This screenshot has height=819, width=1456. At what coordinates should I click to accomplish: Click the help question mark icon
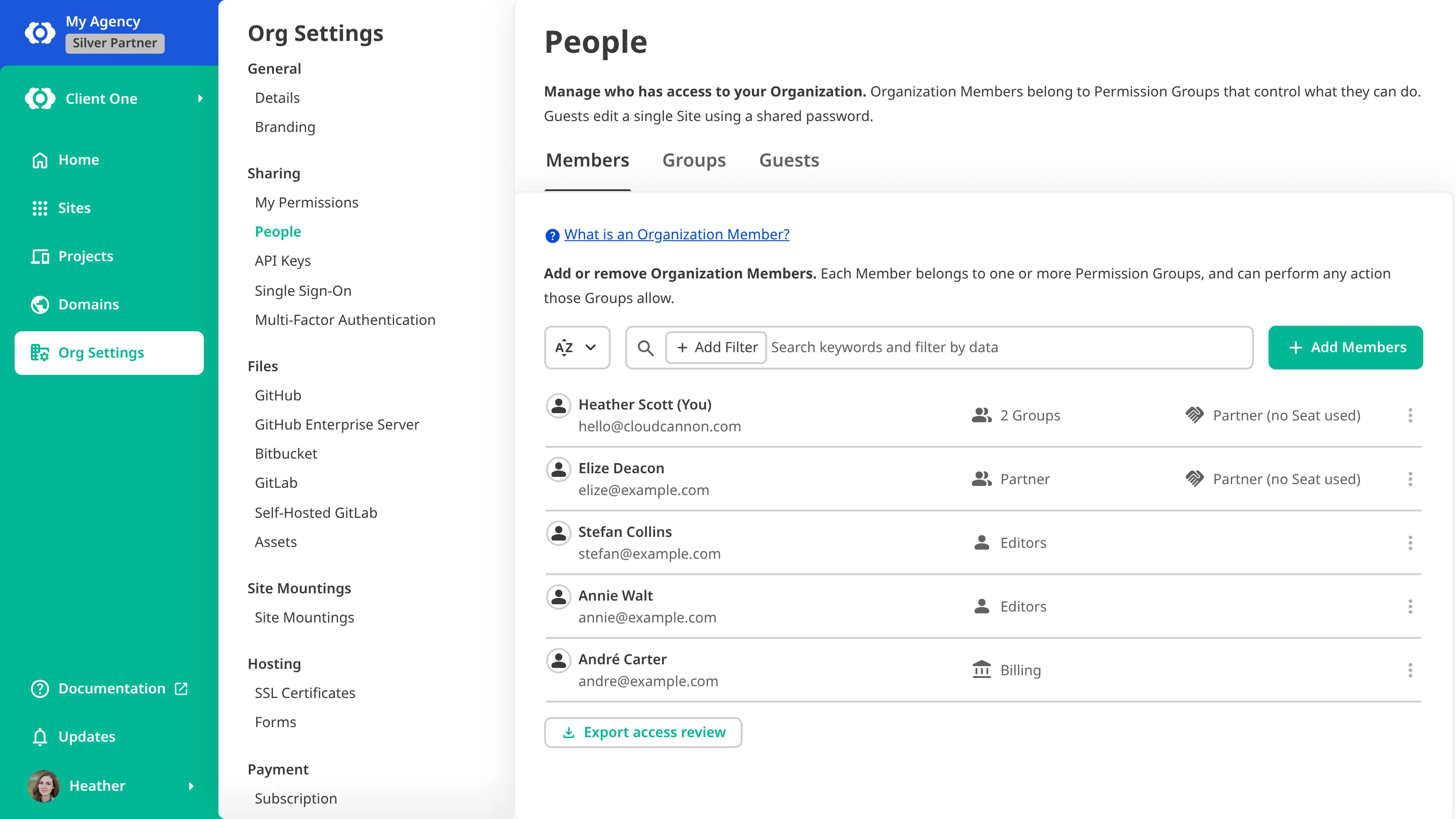(x=552, y=235)
